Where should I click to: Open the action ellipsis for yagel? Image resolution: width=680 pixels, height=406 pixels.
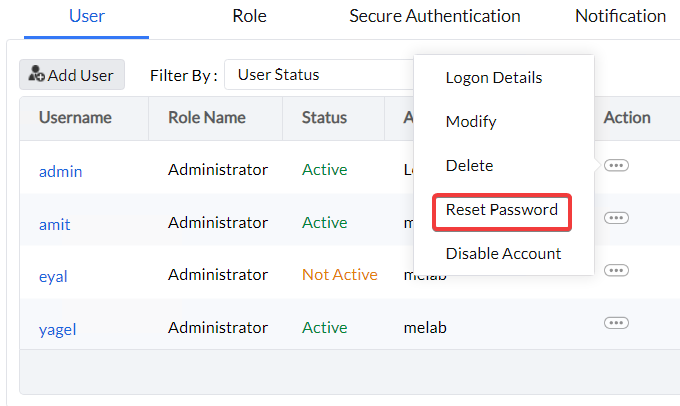(x=617, y=322)
